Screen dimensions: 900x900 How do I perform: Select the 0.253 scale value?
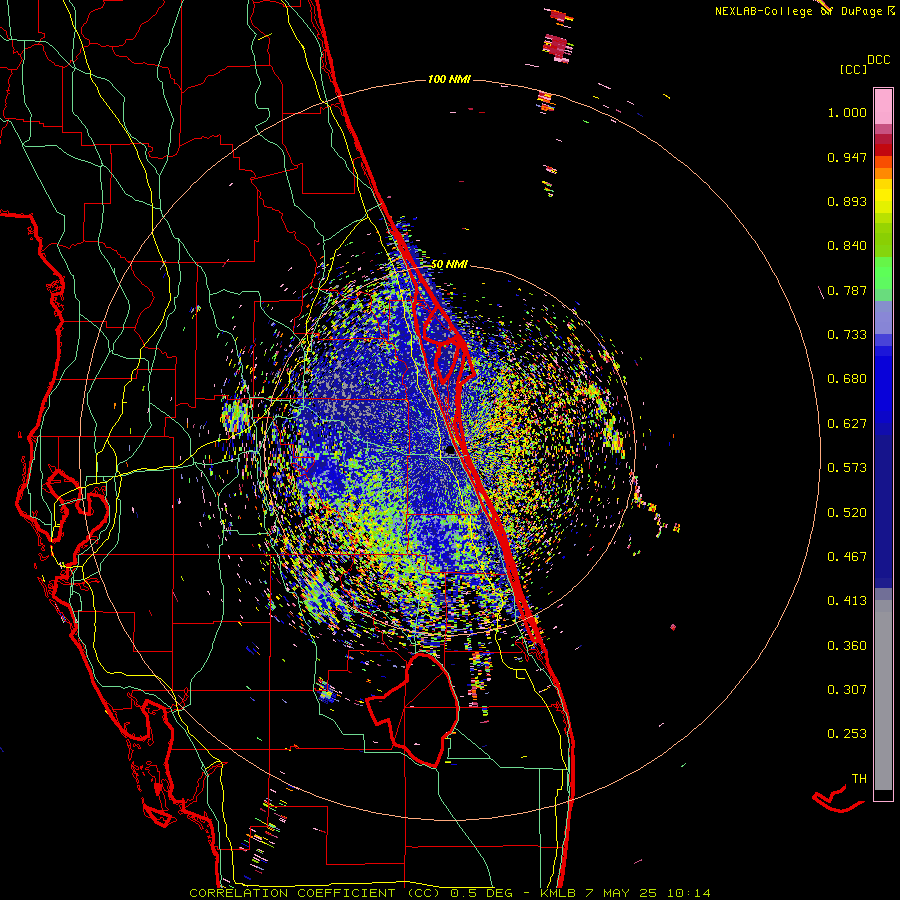click(847, 734)
